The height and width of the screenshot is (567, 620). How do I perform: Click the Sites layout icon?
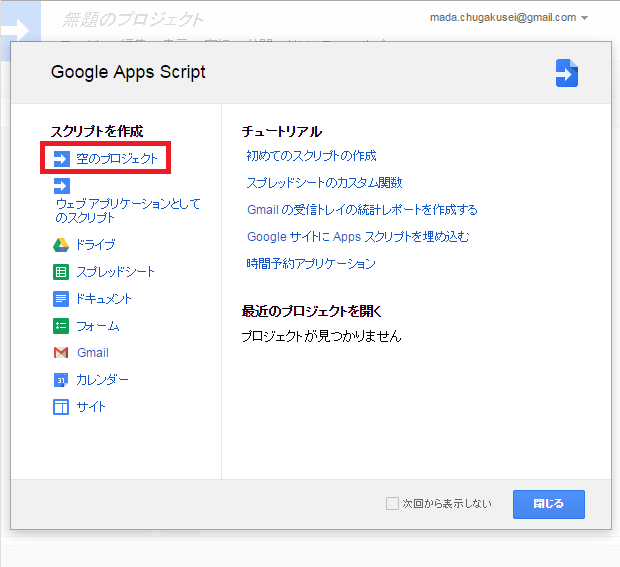[61, 407]
